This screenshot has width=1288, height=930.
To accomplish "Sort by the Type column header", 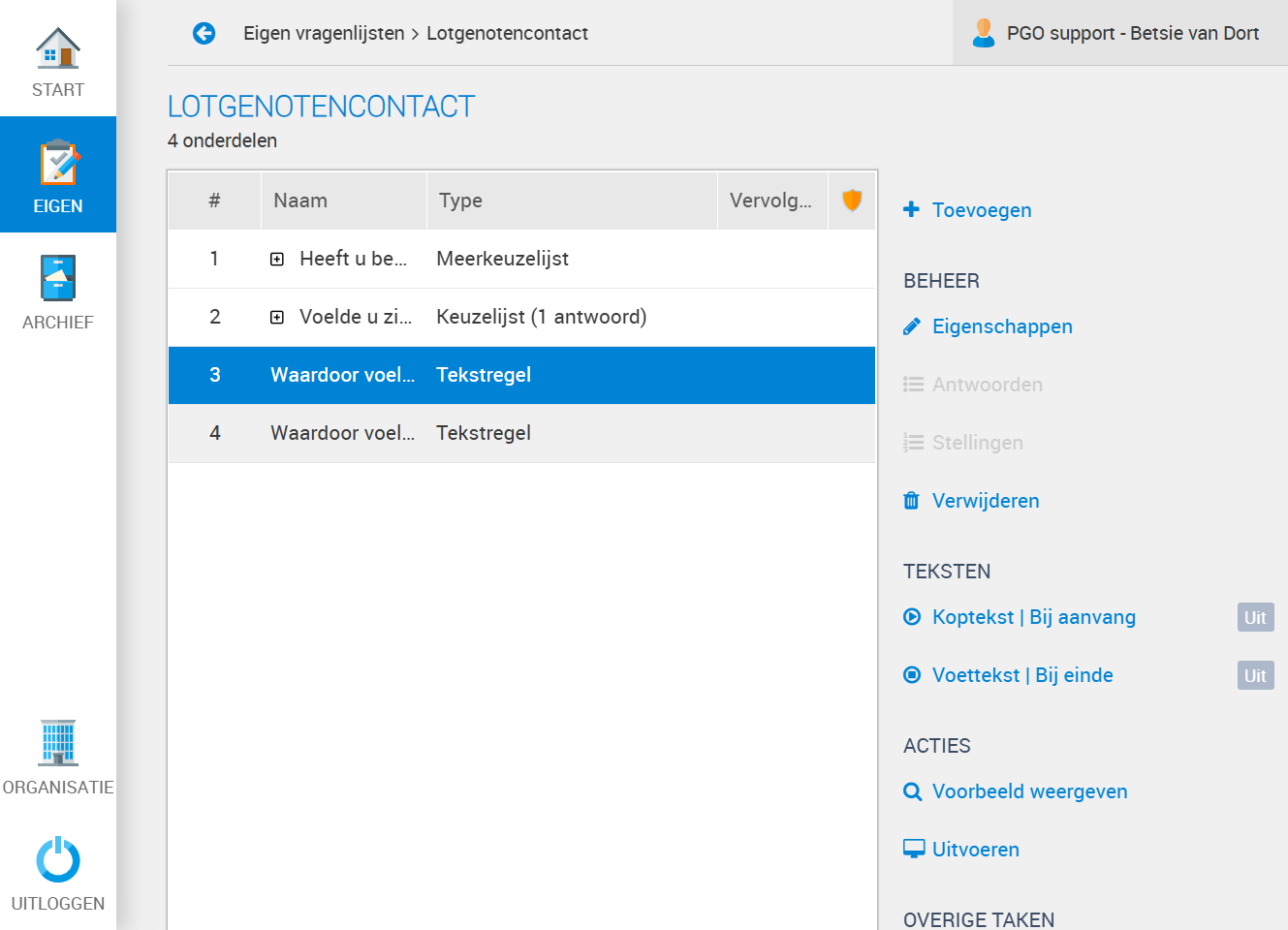I will [x=572, y=201].
